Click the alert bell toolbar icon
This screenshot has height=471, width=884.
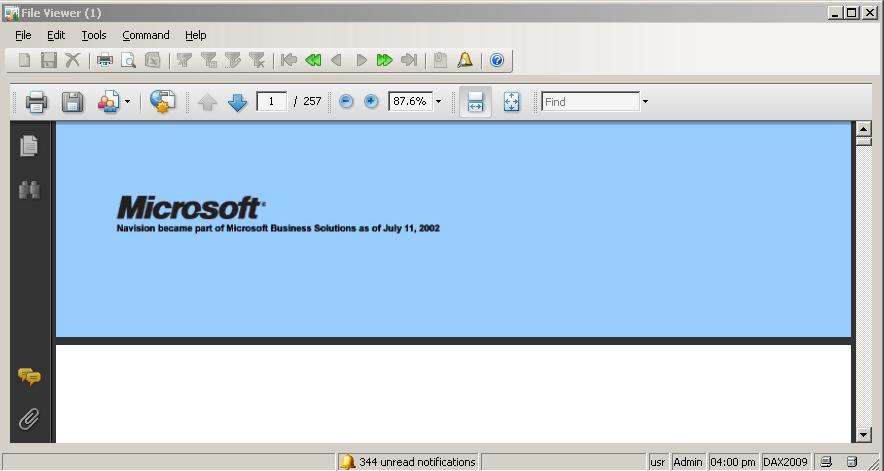pyautogui.click(x=465, y=60)
